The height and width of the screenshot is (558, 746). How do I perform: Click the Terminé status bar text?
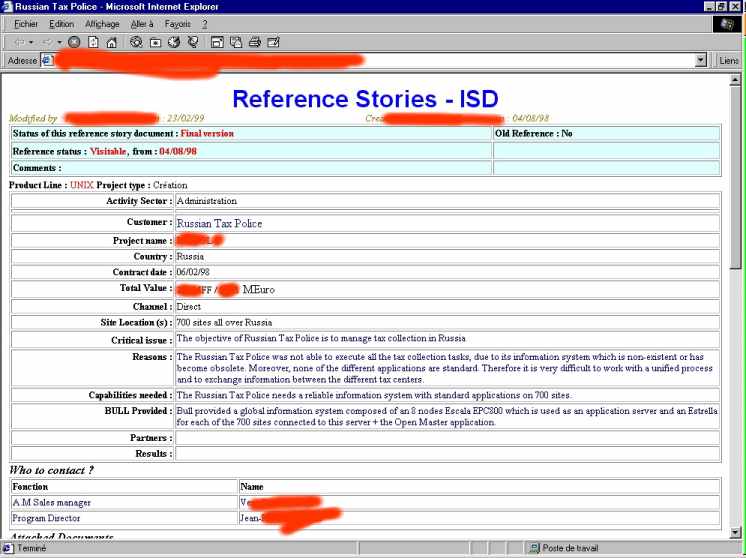pos(32,548)
